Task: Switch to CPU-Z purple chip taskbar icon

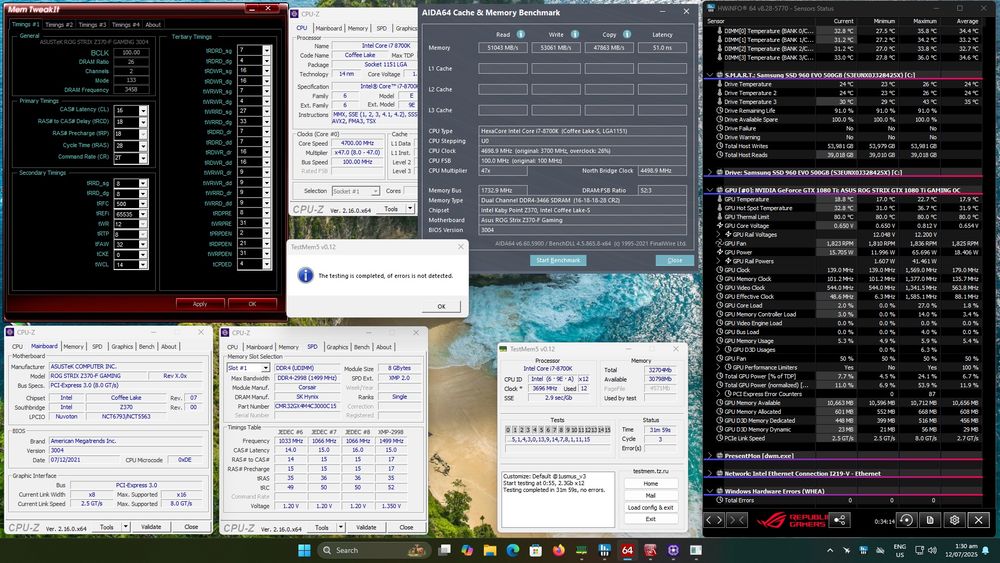Action: 673,550
